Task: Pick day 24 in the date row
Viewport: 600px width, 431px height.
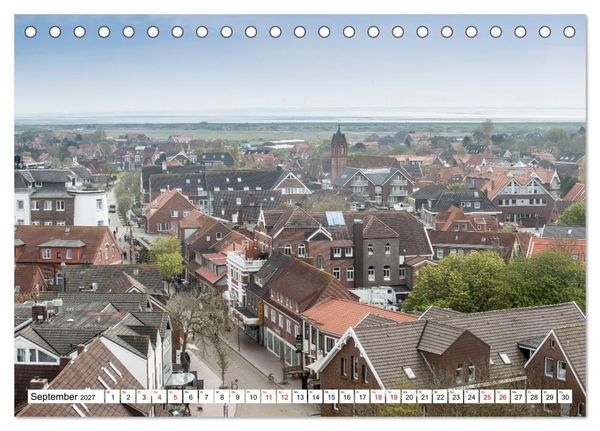Action: coord(471,397)
